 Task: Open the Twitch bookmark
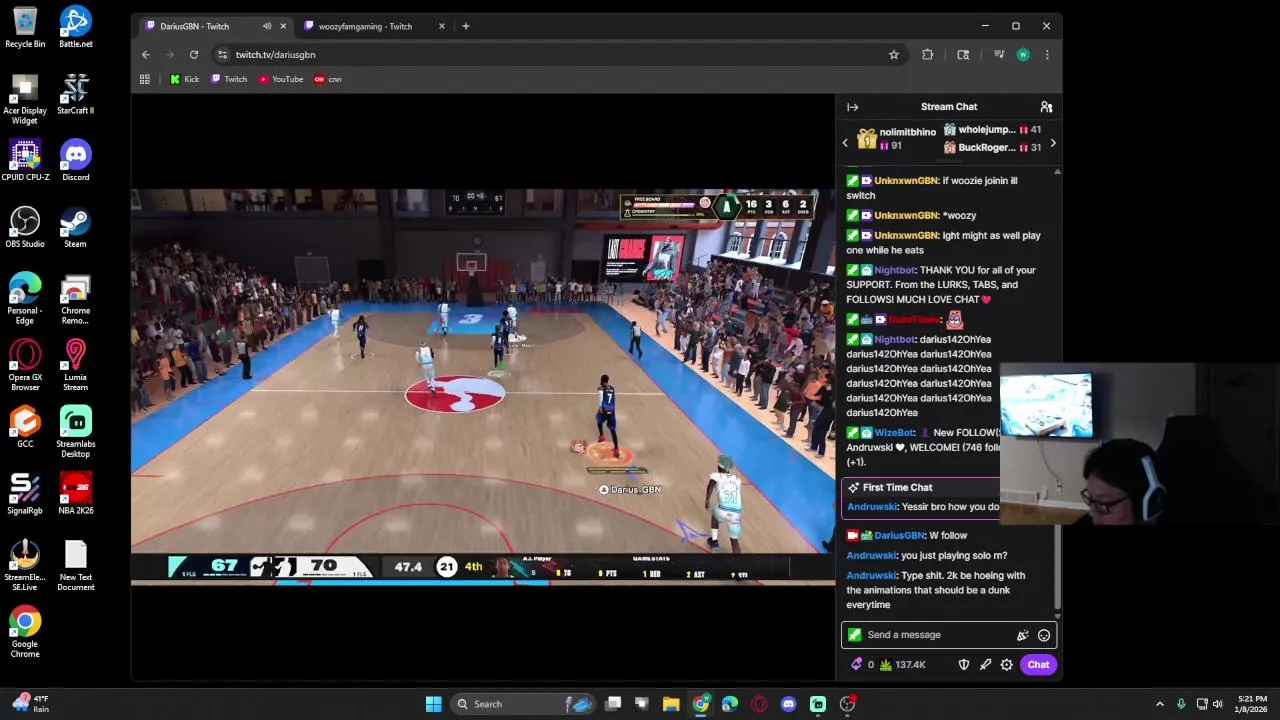[x=229, y=79]
